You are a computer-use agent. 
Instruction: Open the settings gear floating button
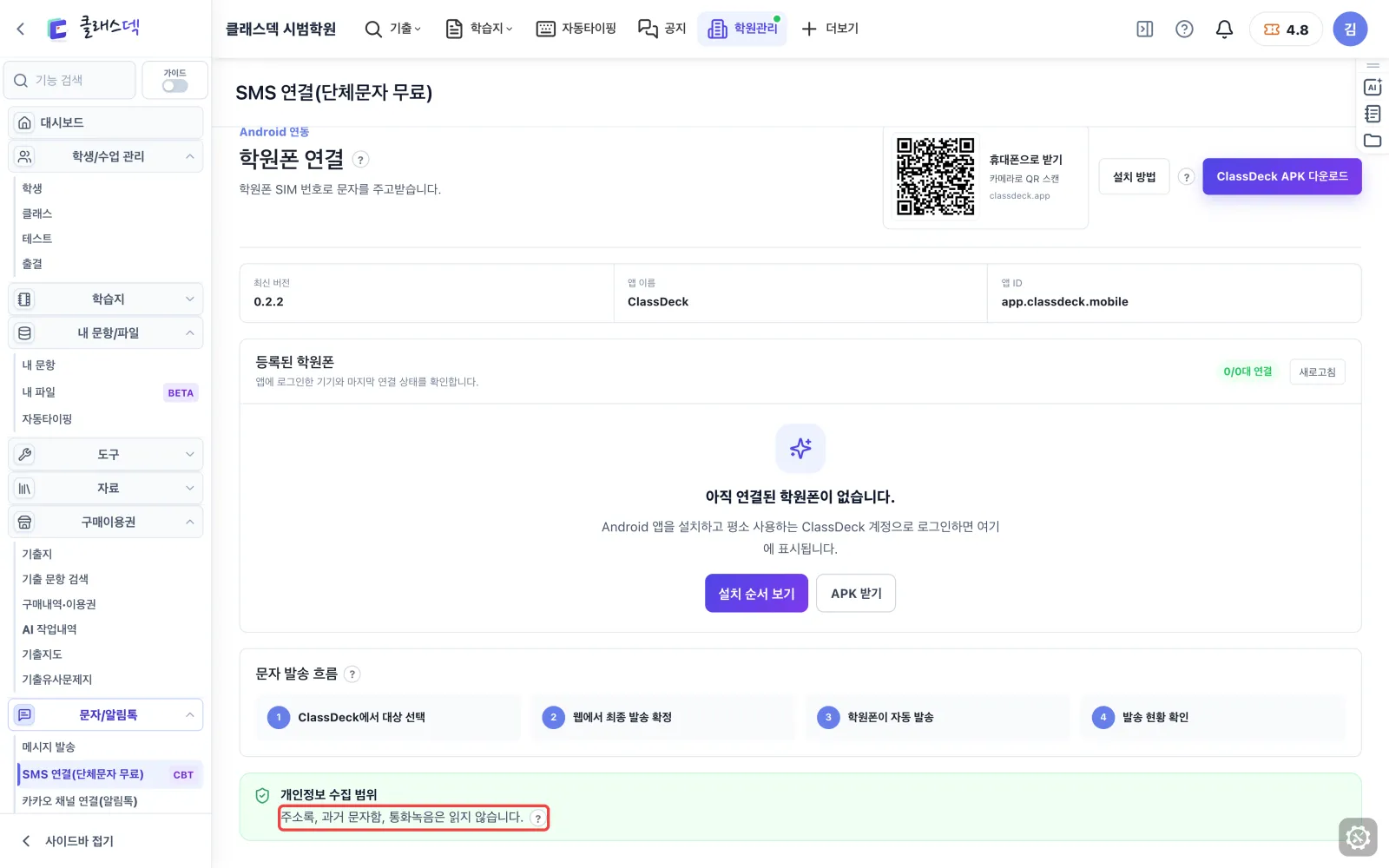[x=1358, y=838]
